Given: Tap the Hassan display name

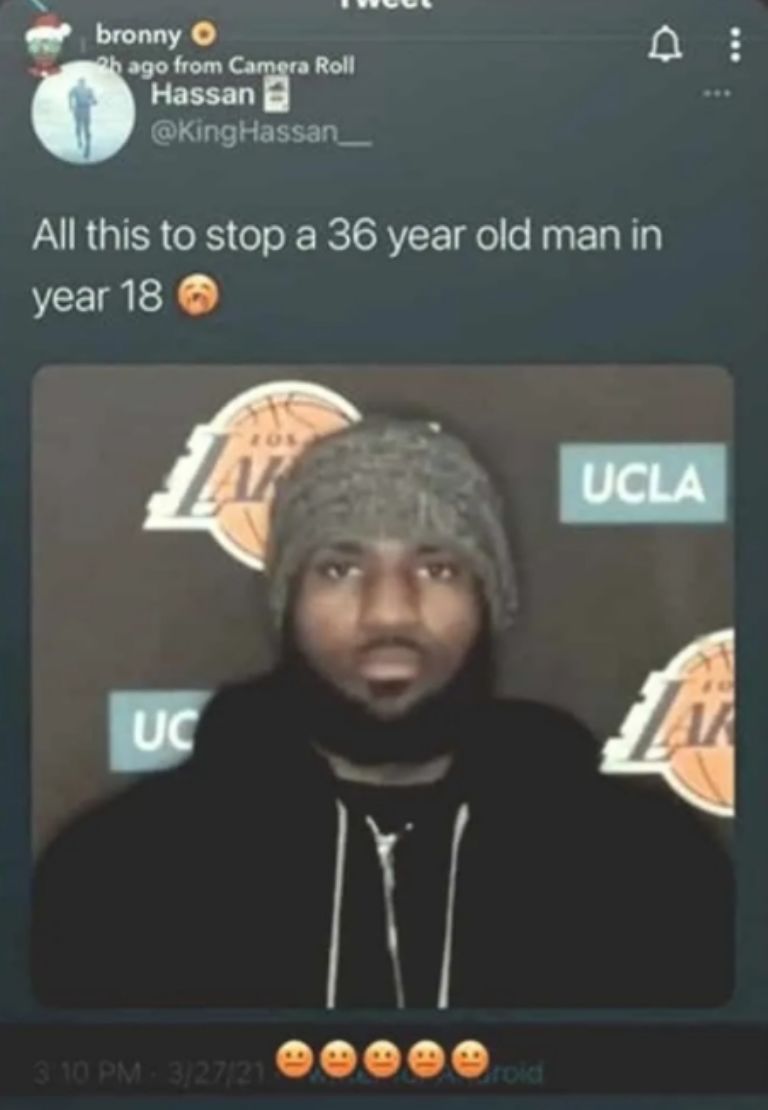Looking at the screenshot, I should 203,94.
